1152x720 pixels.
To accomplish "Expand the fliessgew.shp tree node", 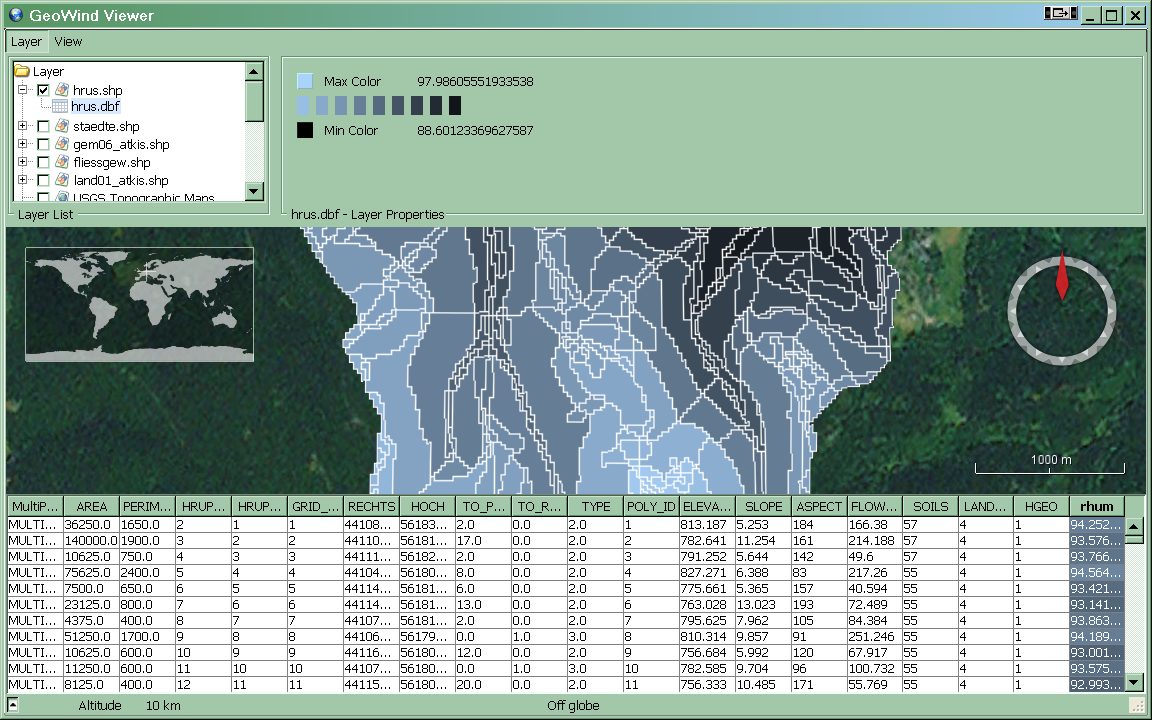I will (x=23, y=162).
